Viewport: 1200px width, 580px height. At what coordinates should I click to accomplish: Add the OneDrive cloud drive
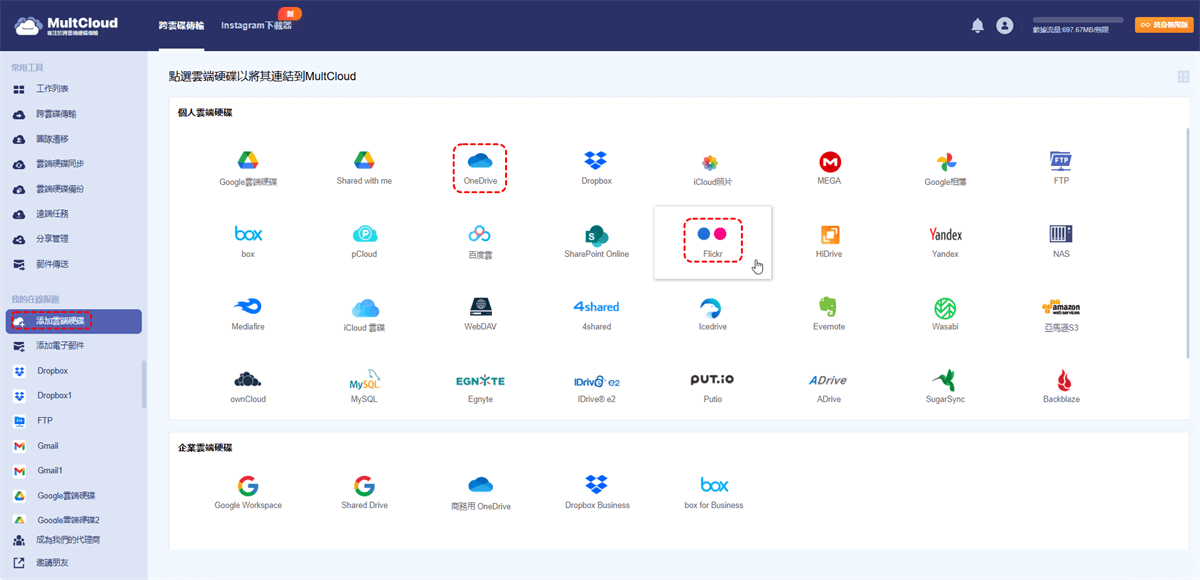(480, 161)
